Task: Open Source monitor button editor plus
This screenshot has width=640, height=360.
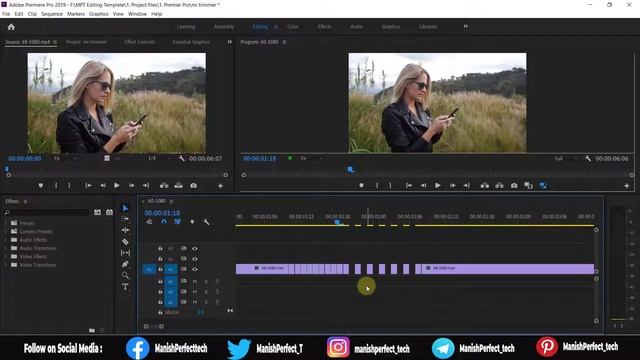Action: click(x=220, y=186)
